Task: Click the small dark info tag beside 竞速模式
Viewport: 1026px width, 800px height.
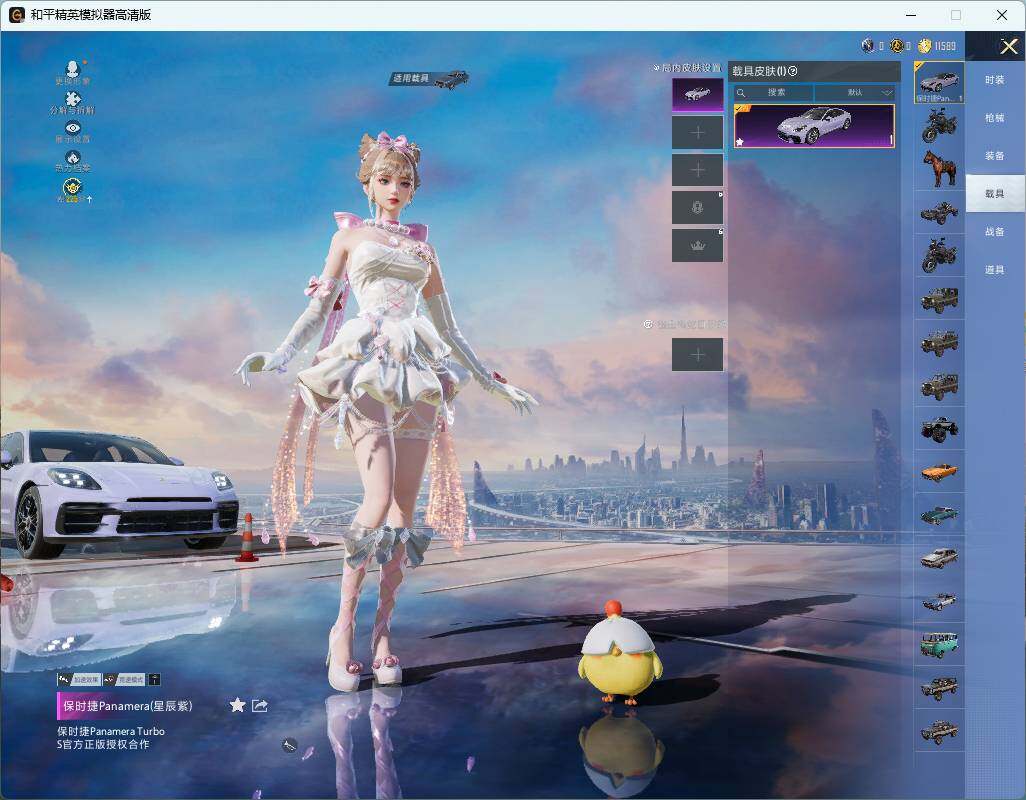Action: point(154,680)
